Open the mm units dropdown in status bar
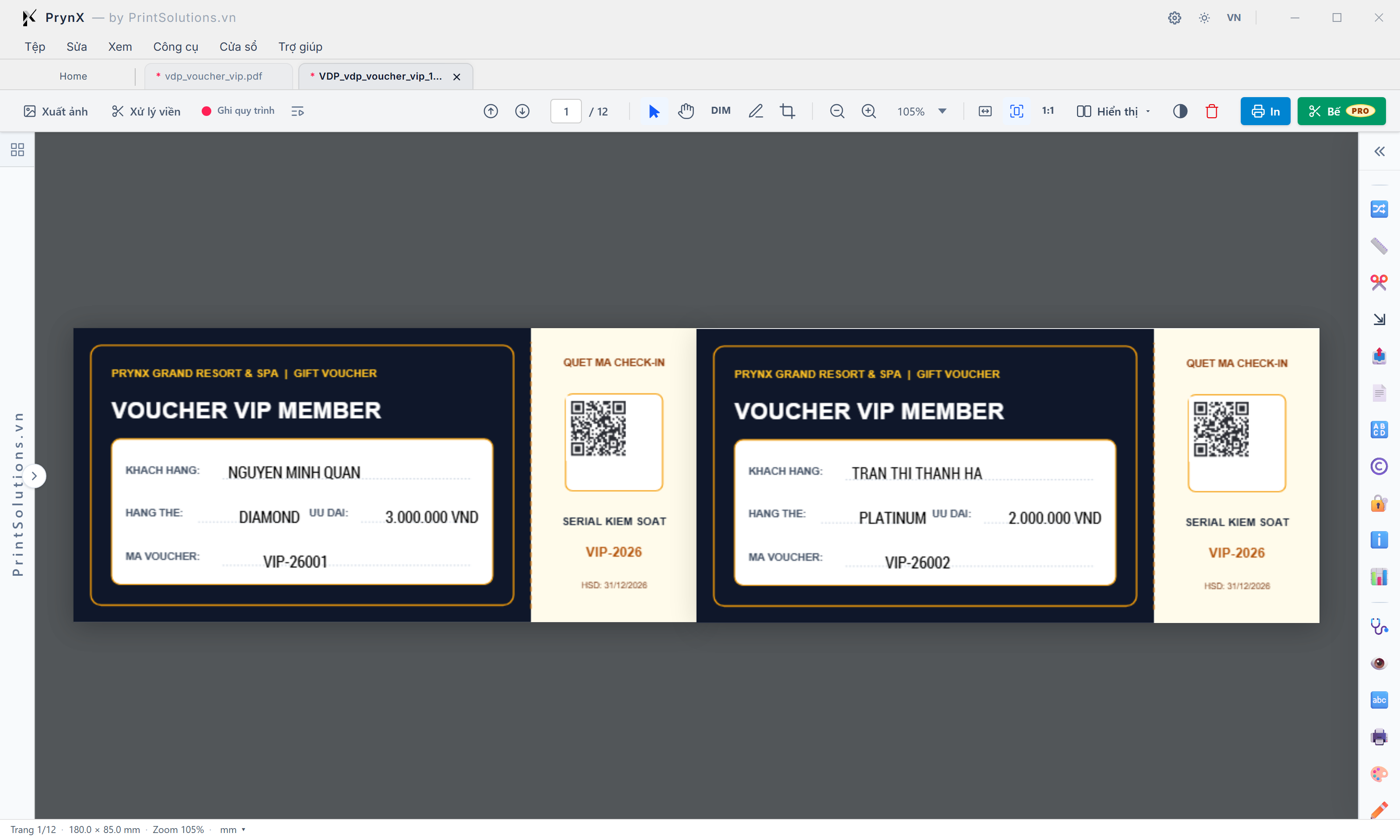This screenshot has height=840, width=1400. click(233, 830)
